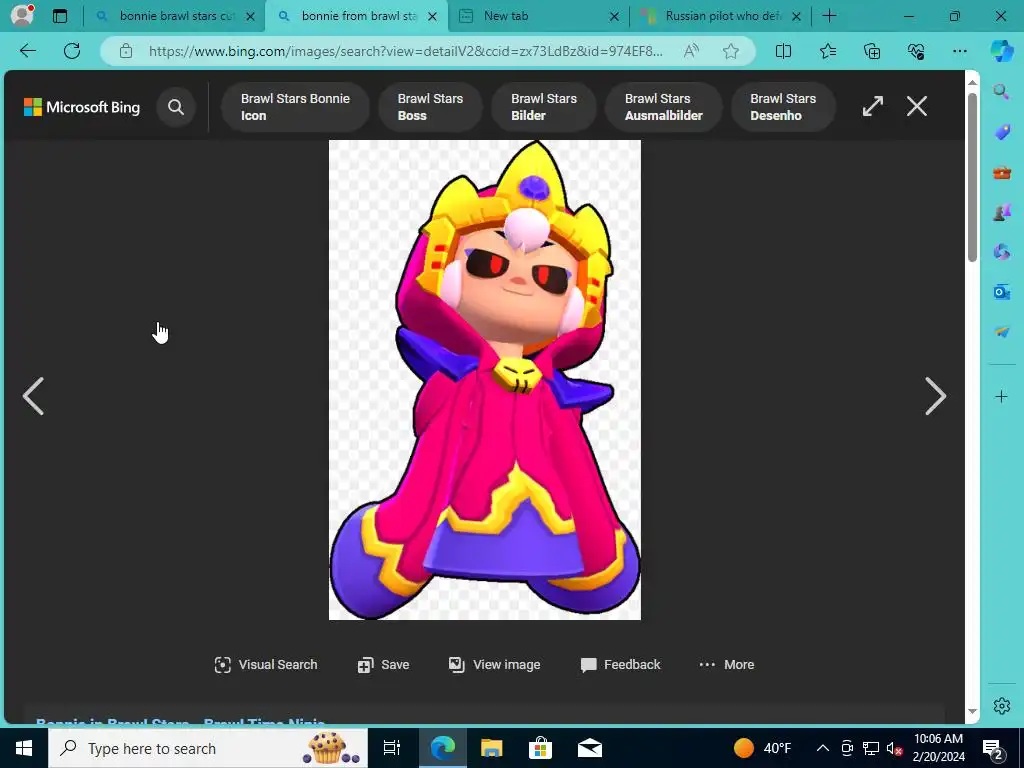Show hidden system tray icons

(x=823, y=748)
